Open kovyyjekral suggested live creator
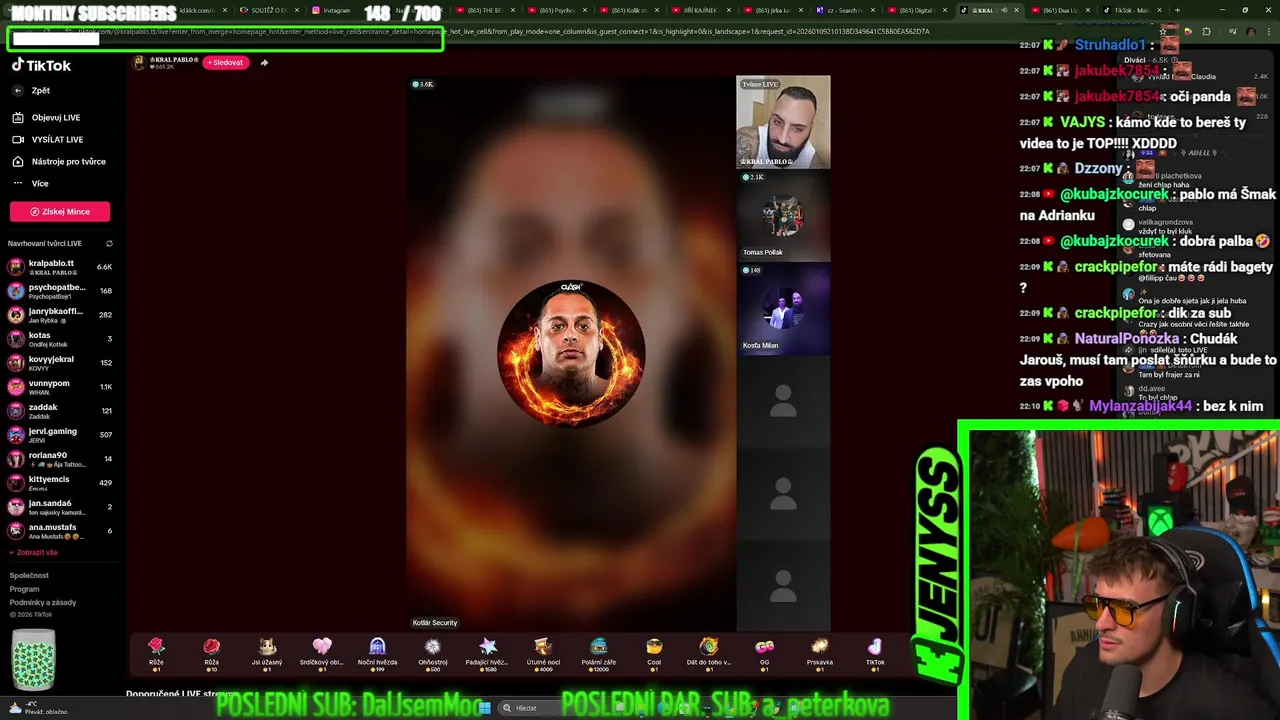 click(x=60, y=363)
